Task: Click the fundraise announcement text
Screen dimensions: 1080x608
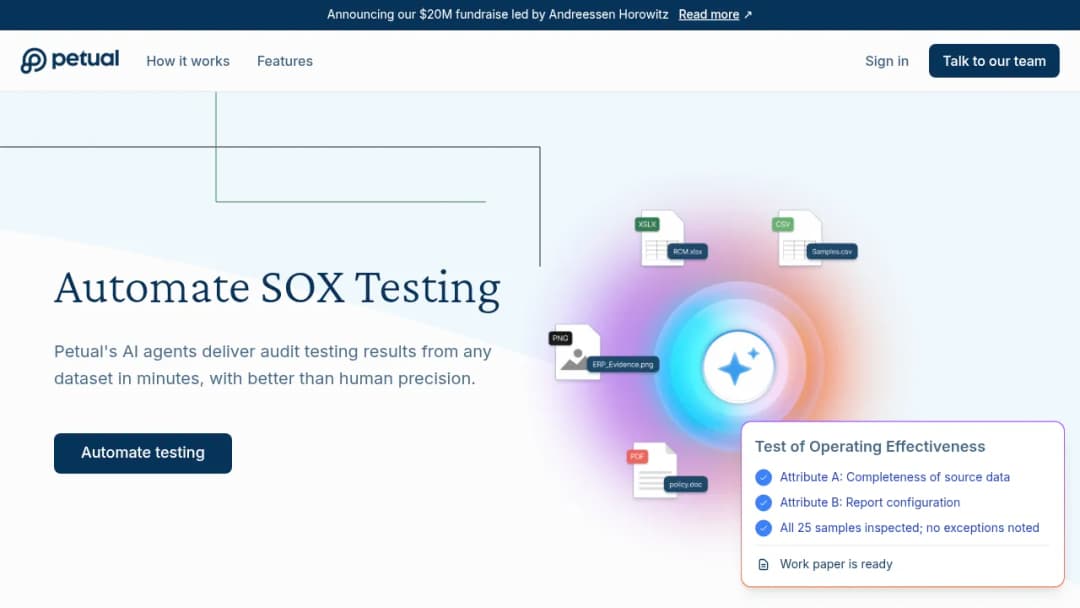Action: (497, 14)
